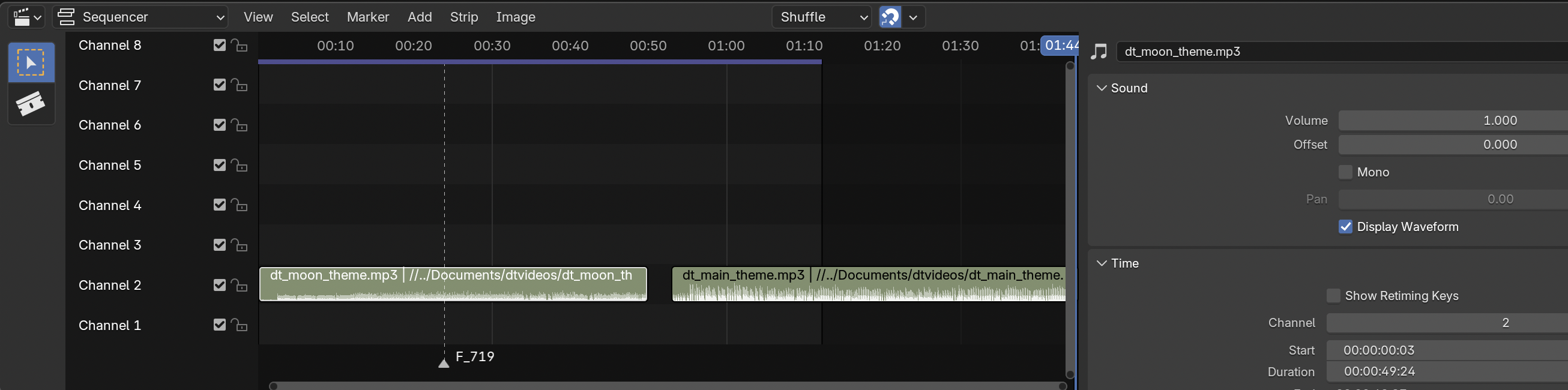
Task: Click the Pan value slider
Action: [x=1453, y=199]
